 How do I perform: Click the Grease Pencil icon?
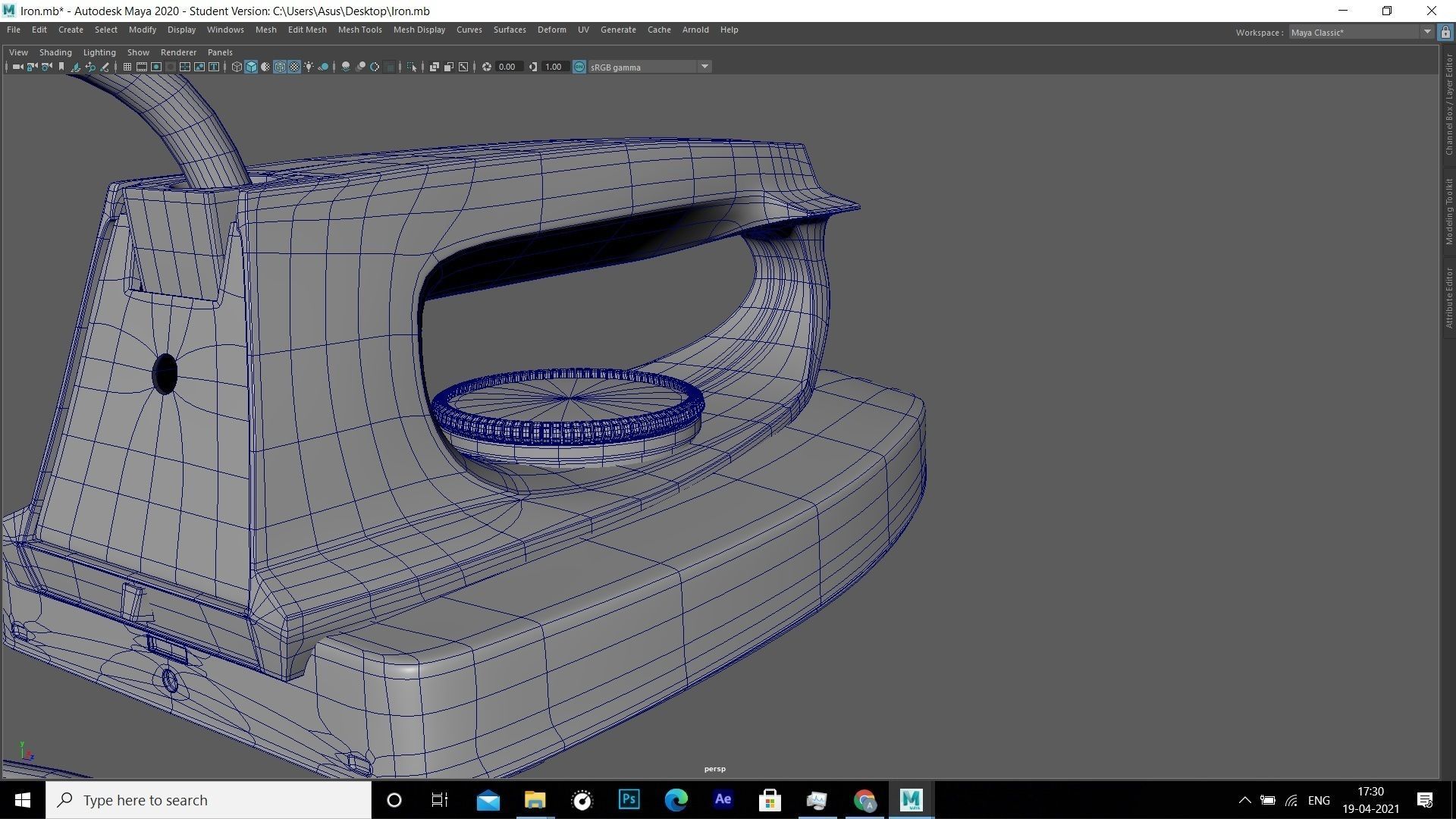(105, 67)
